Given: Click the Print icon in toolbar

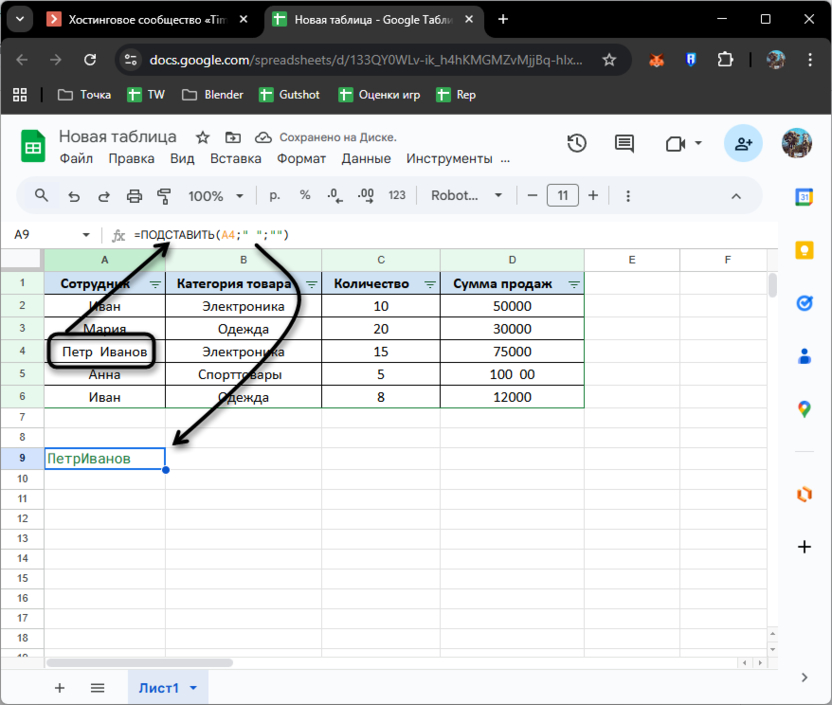Looking at the screenshot, I should [x=134, y=196].
